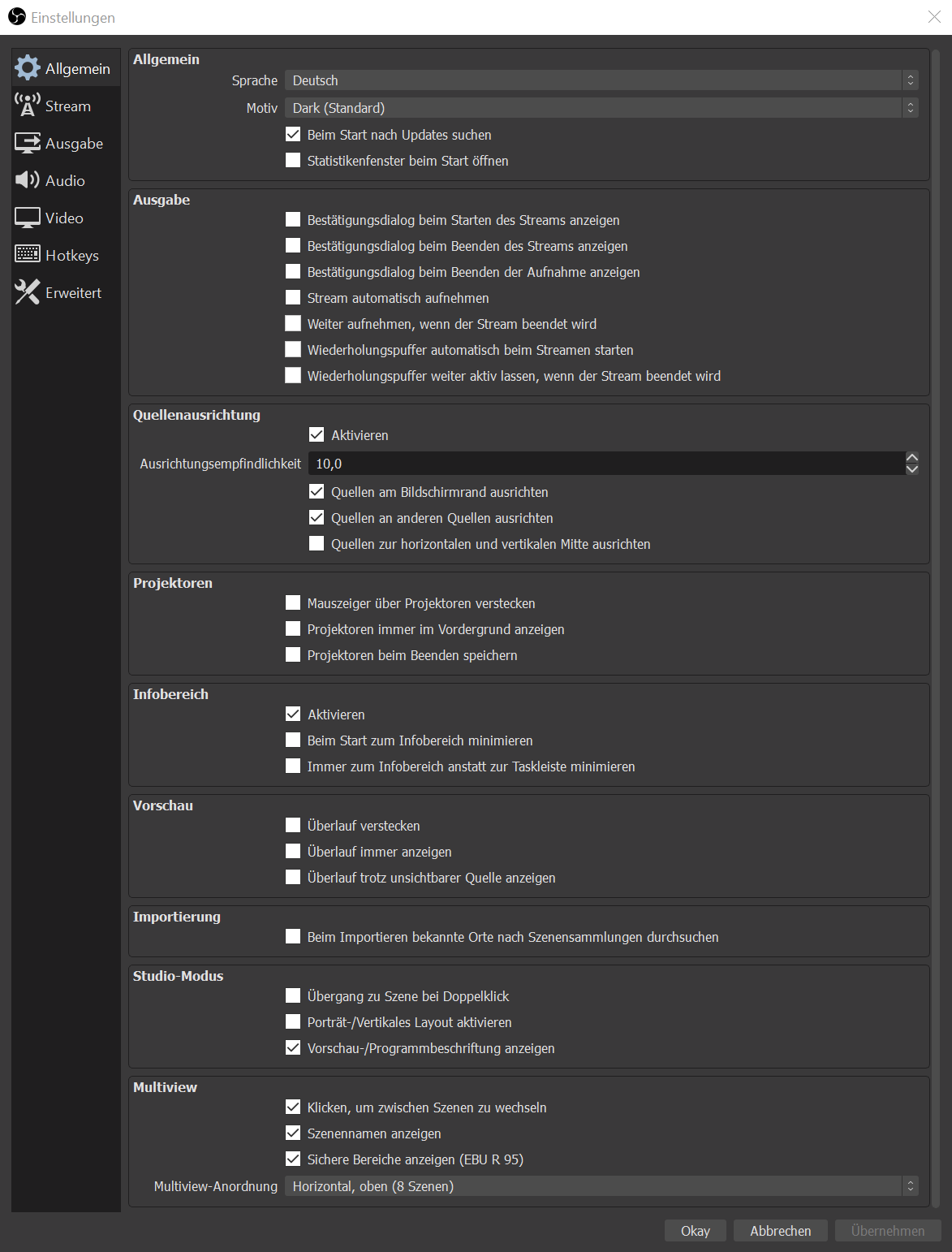952x1252 pixels.
Task: Click the OBS logo in title bar
Action: tap(17, 17)
